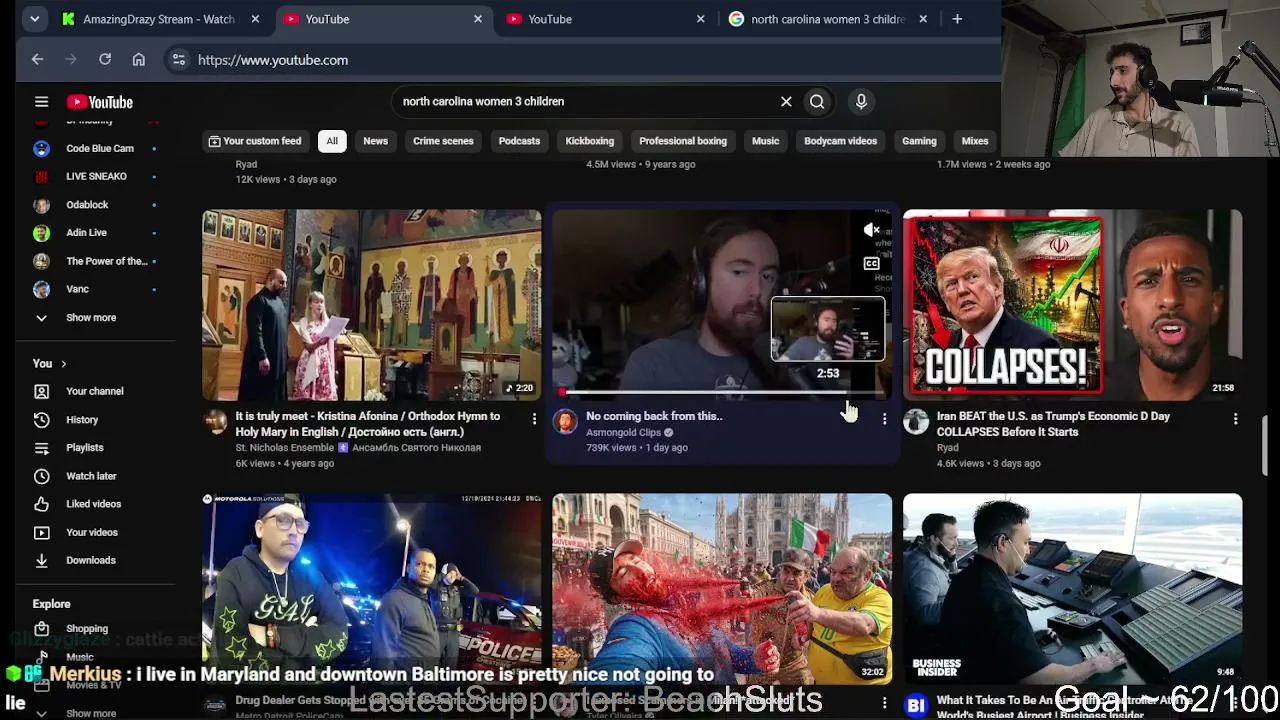This screenshot has width=1280, height=720.
Task: Open the tab search dropdown arrow
Action: pyautogui.click(x=35, y=19)
